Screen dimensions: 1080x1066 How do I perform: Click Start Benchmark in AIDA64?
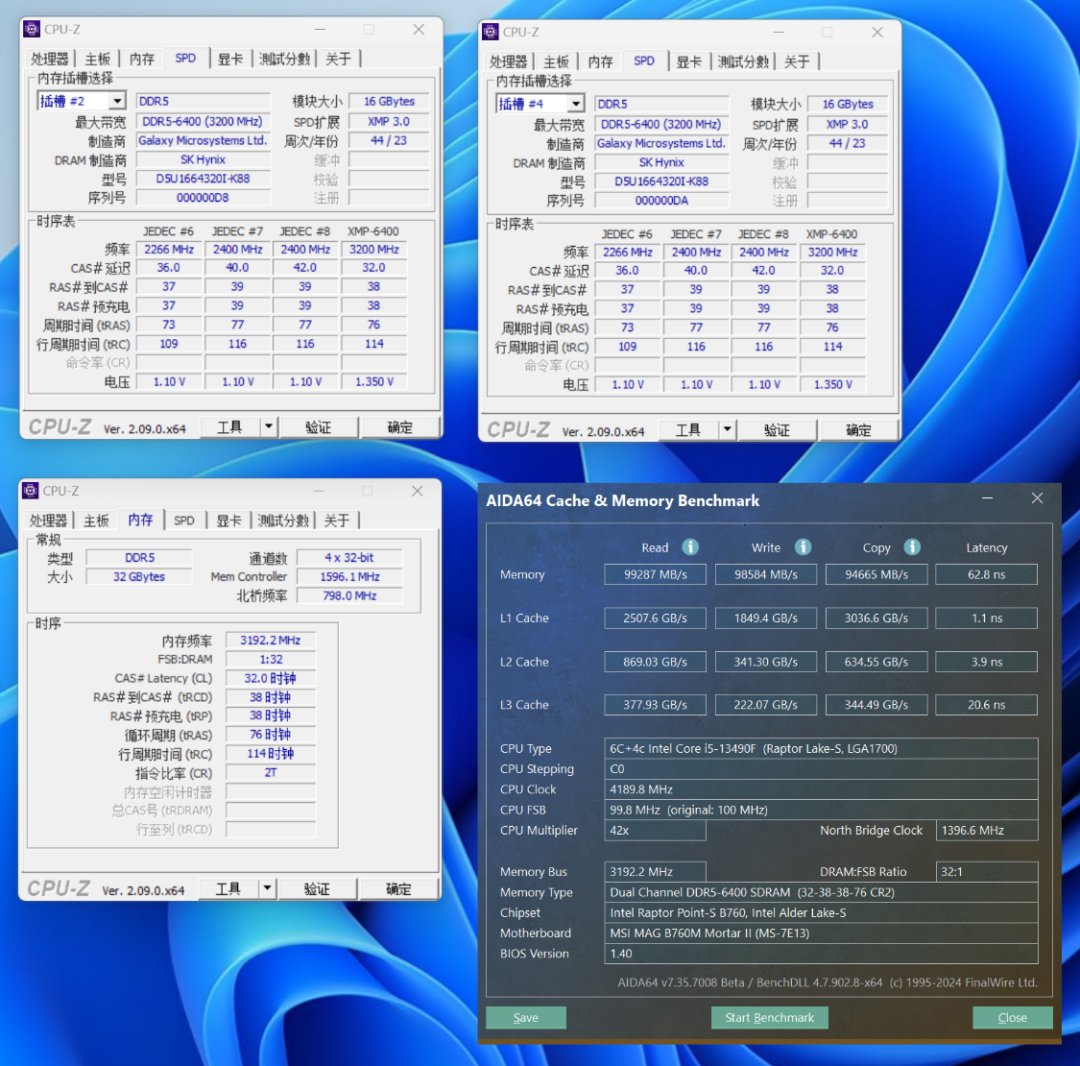pos(769,1017)
